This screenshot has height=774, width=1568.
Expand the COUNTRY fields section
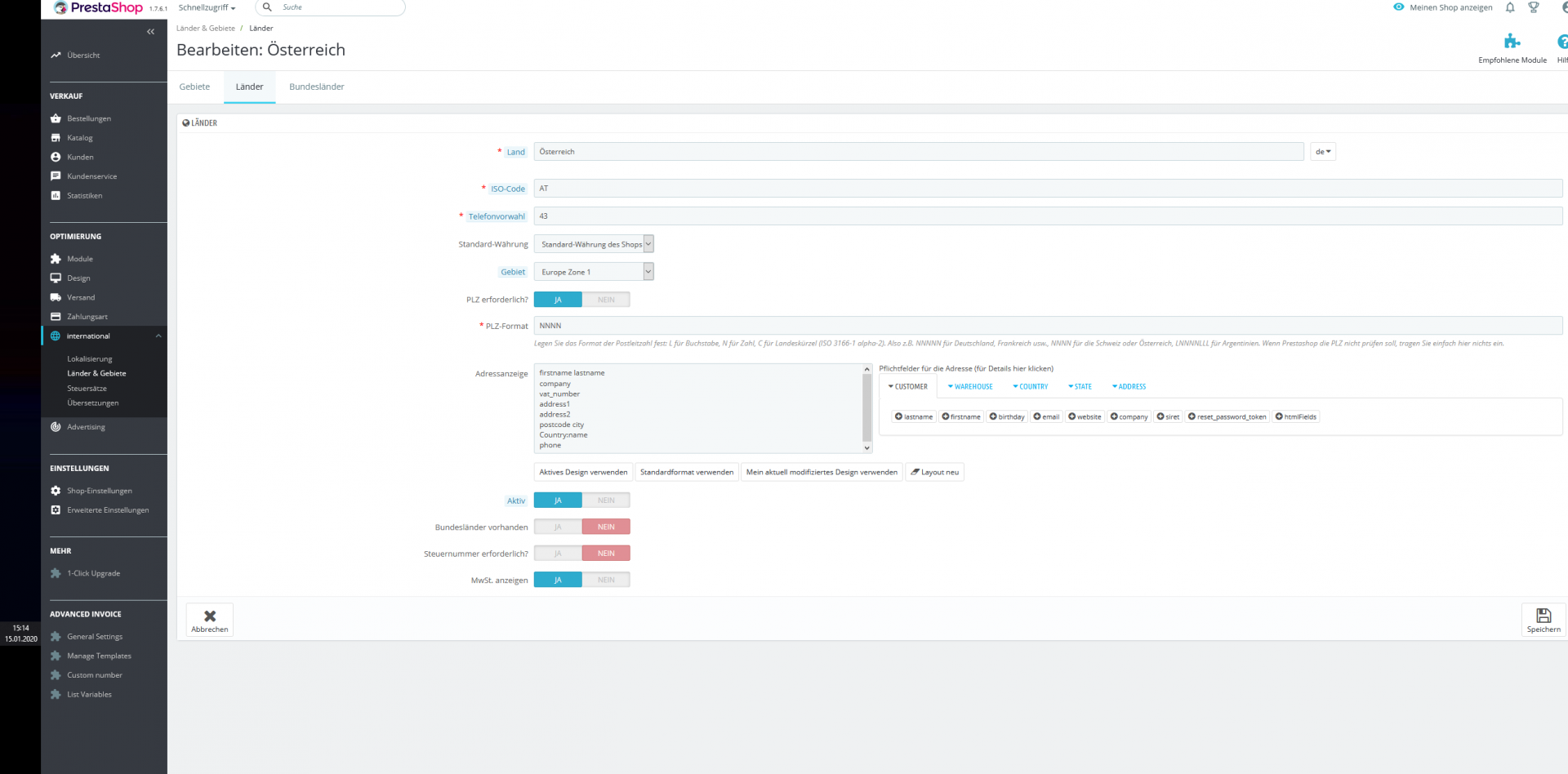1031,387
